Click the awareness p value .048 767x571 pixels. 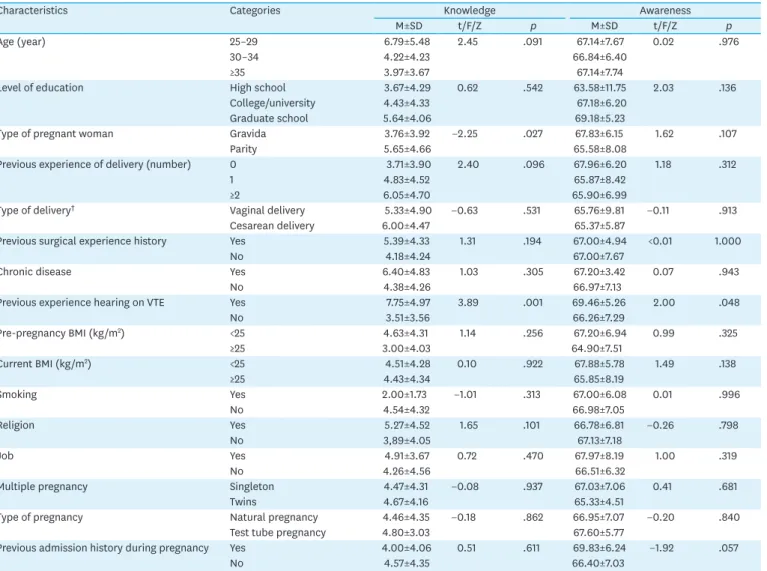(729, 302)
